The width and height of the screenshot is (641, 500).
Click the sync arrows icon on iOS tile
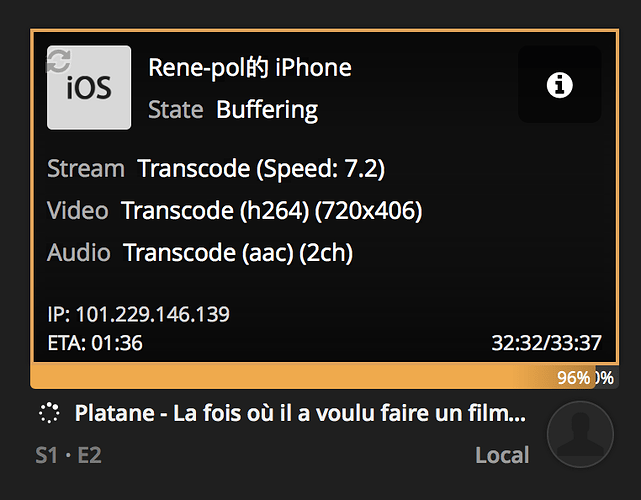58,61
